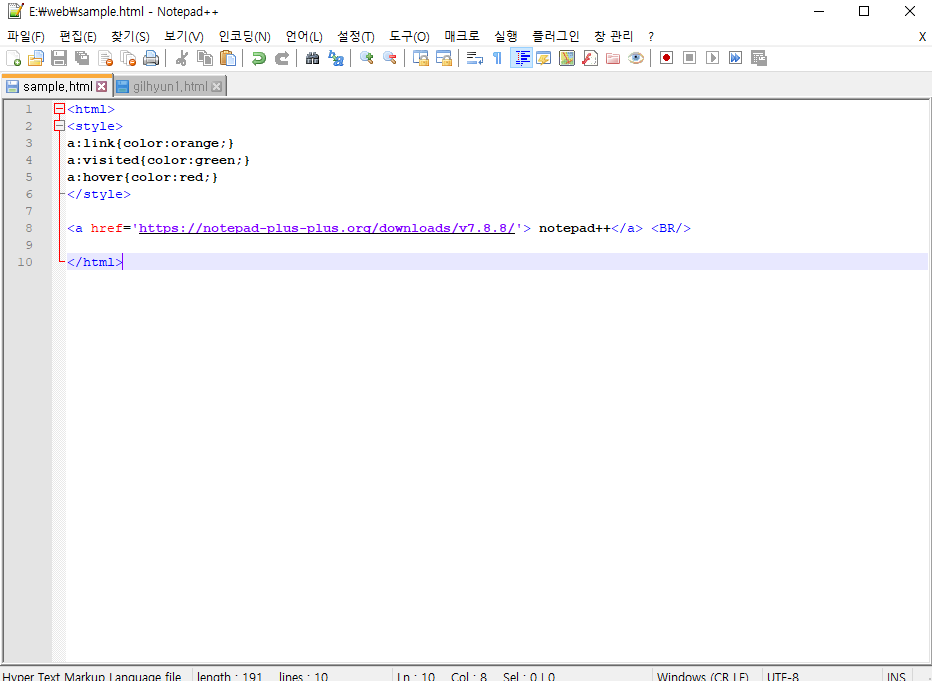Toggle monitoring eye icon

(636, 58)
